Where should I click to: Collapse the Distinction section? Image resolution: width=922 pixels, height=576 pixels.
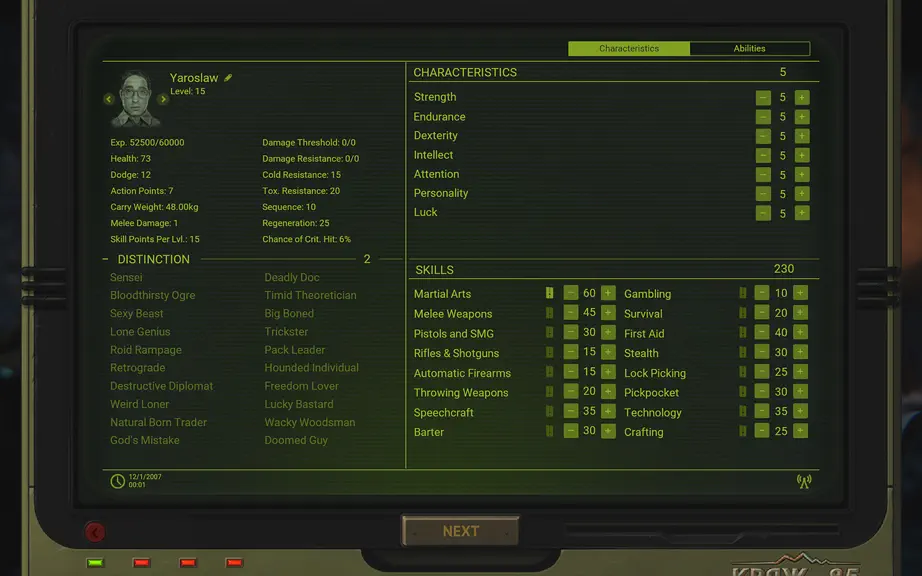coord(105,259)
